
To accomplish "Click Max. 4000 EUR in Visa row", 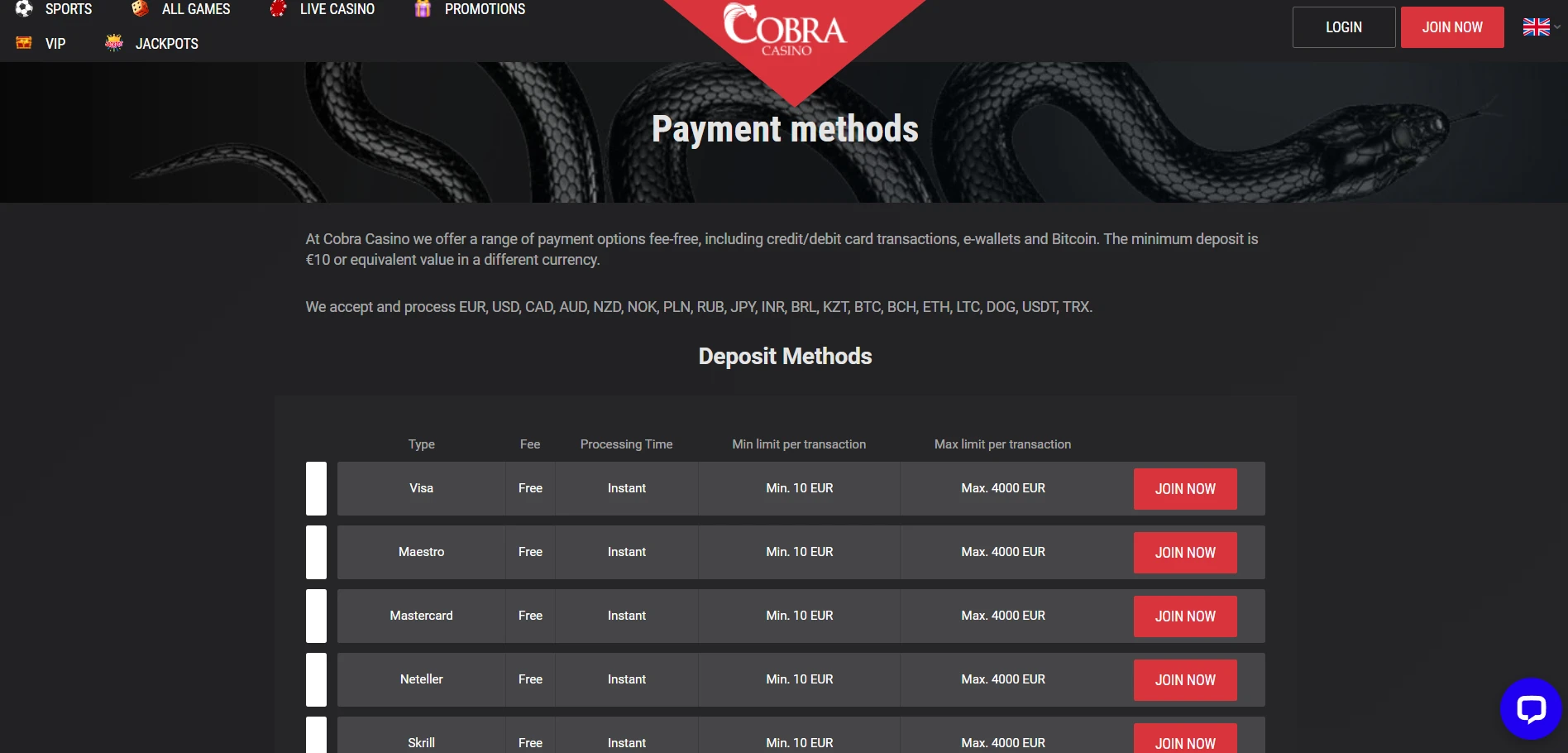I will (x=1003, y=488).
